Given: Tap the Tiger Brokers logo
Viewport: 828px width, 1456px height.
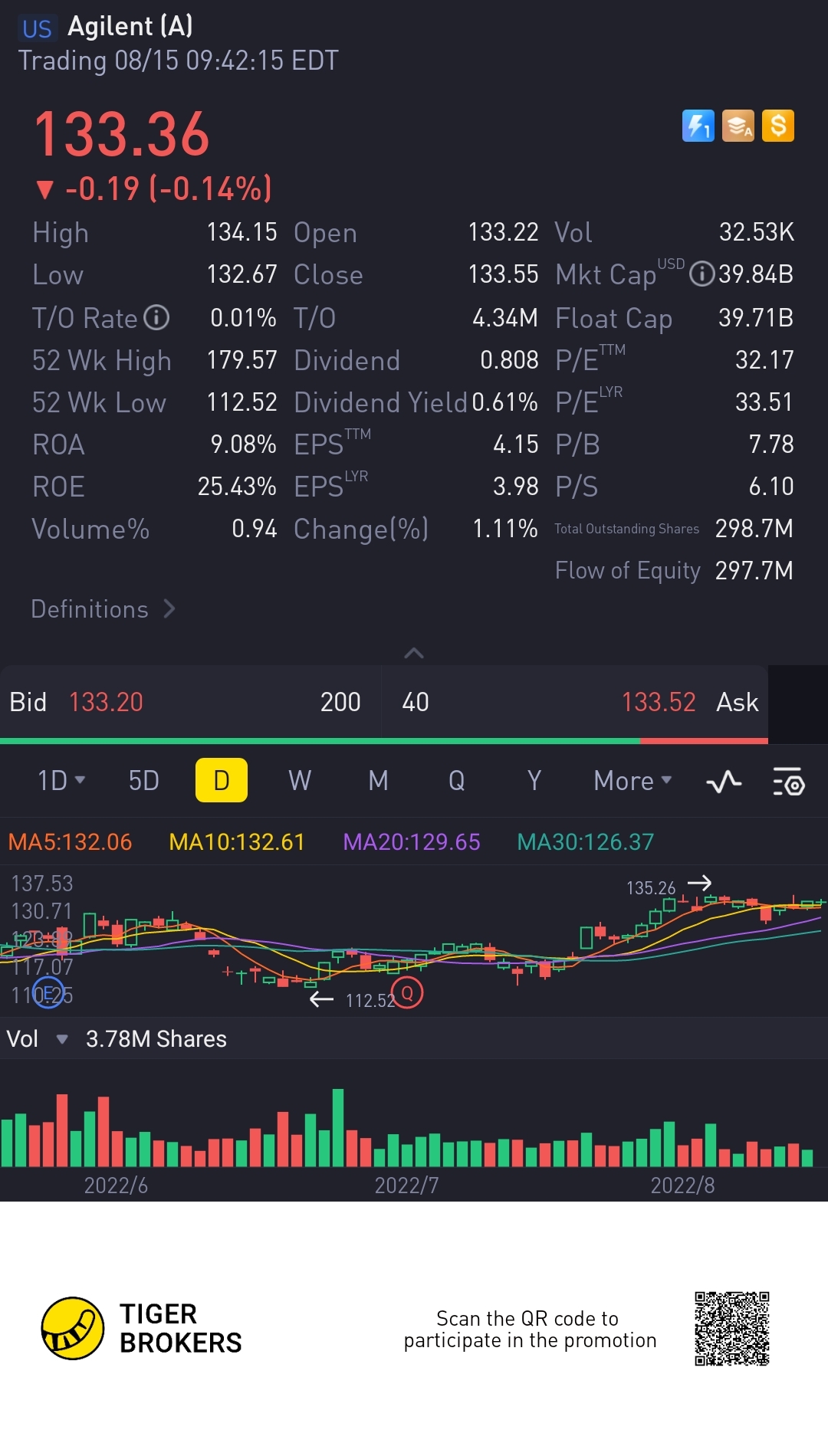Looking at the screenshot, I should (x=142, y=1328).
